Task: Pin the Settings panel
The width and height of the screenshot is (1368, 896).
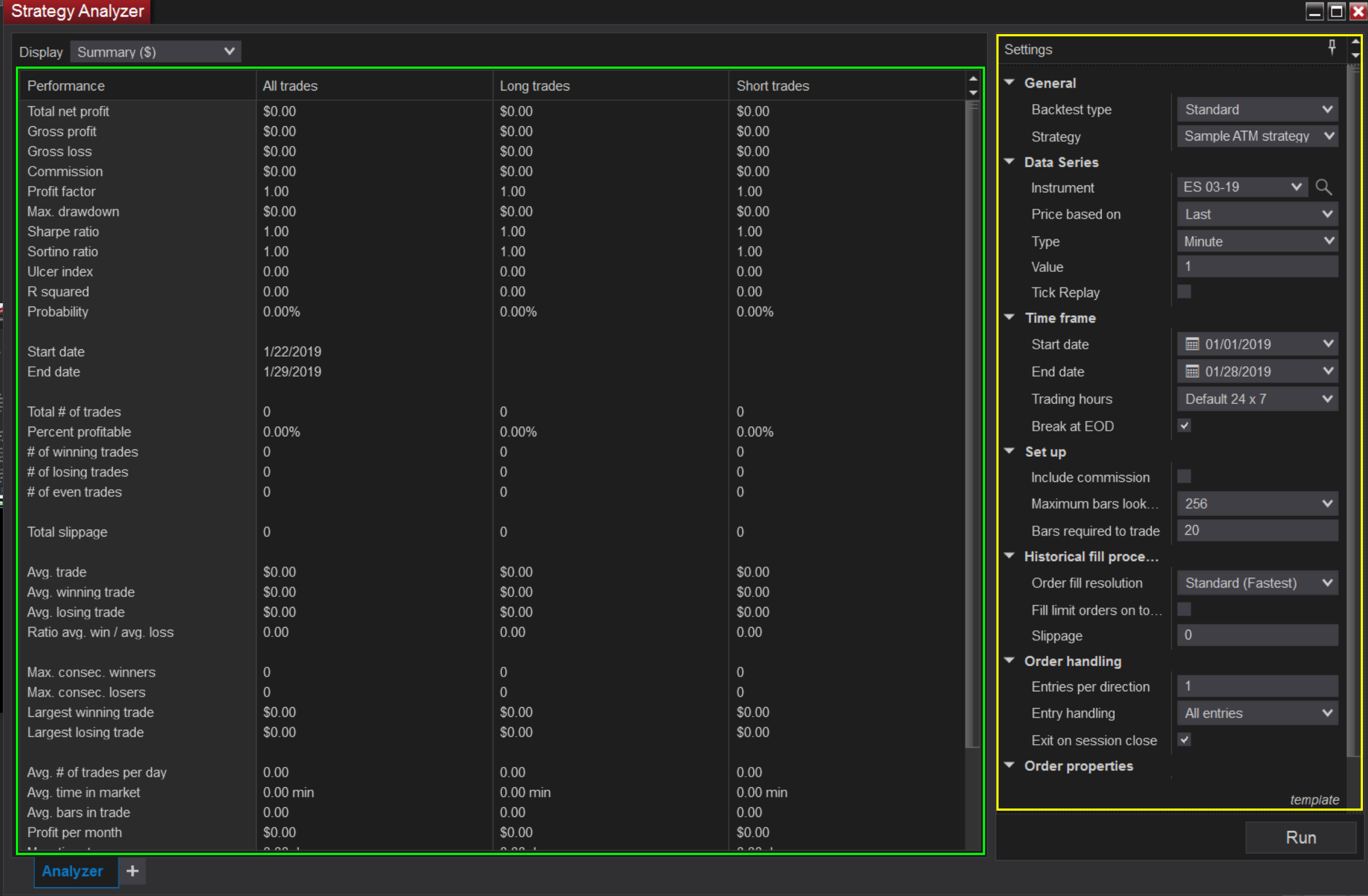Action: coord(1332,48)
